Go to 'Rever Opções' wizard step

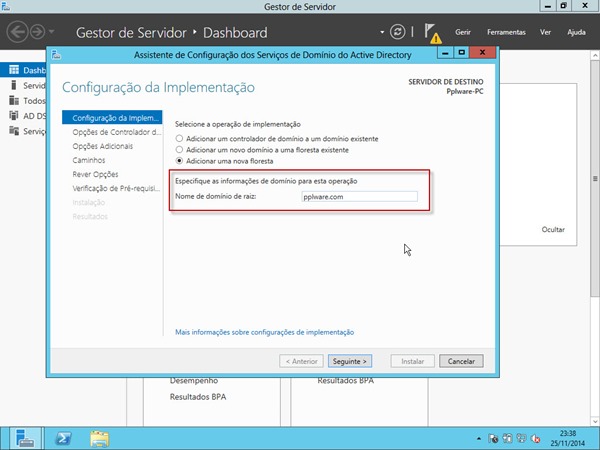tap(95, 174)
